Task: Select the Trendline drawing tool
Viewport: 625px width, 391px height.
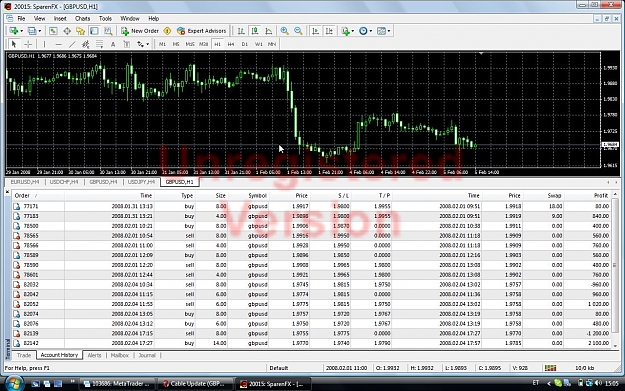Action: click(x=72, y=44)
